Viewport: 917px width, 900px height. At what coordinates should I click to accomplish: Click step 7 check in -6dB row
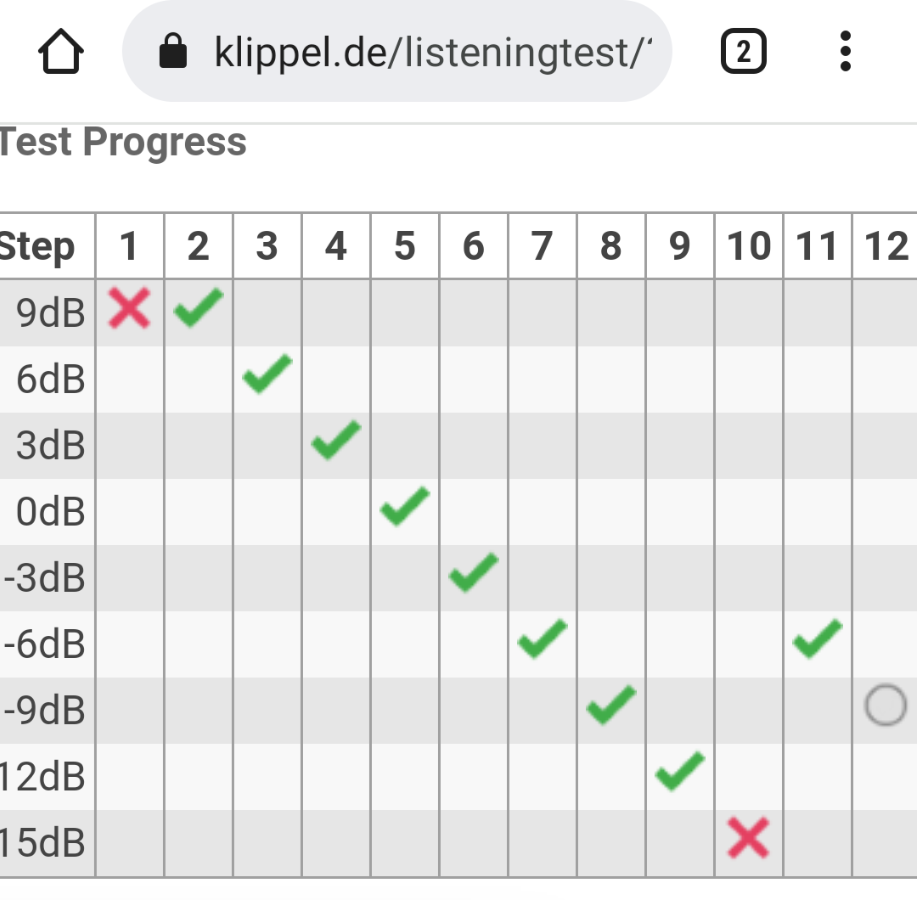click(542, 639)
